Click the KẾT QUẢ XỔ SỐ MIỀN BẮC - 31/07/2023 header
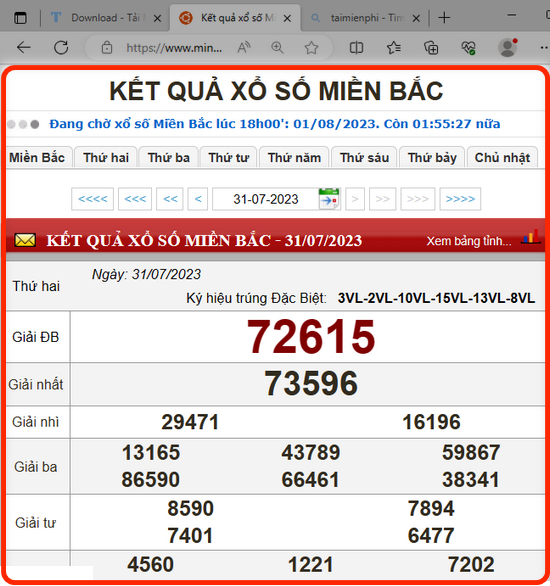The image size is (550, 586). (x=204, y=240)
